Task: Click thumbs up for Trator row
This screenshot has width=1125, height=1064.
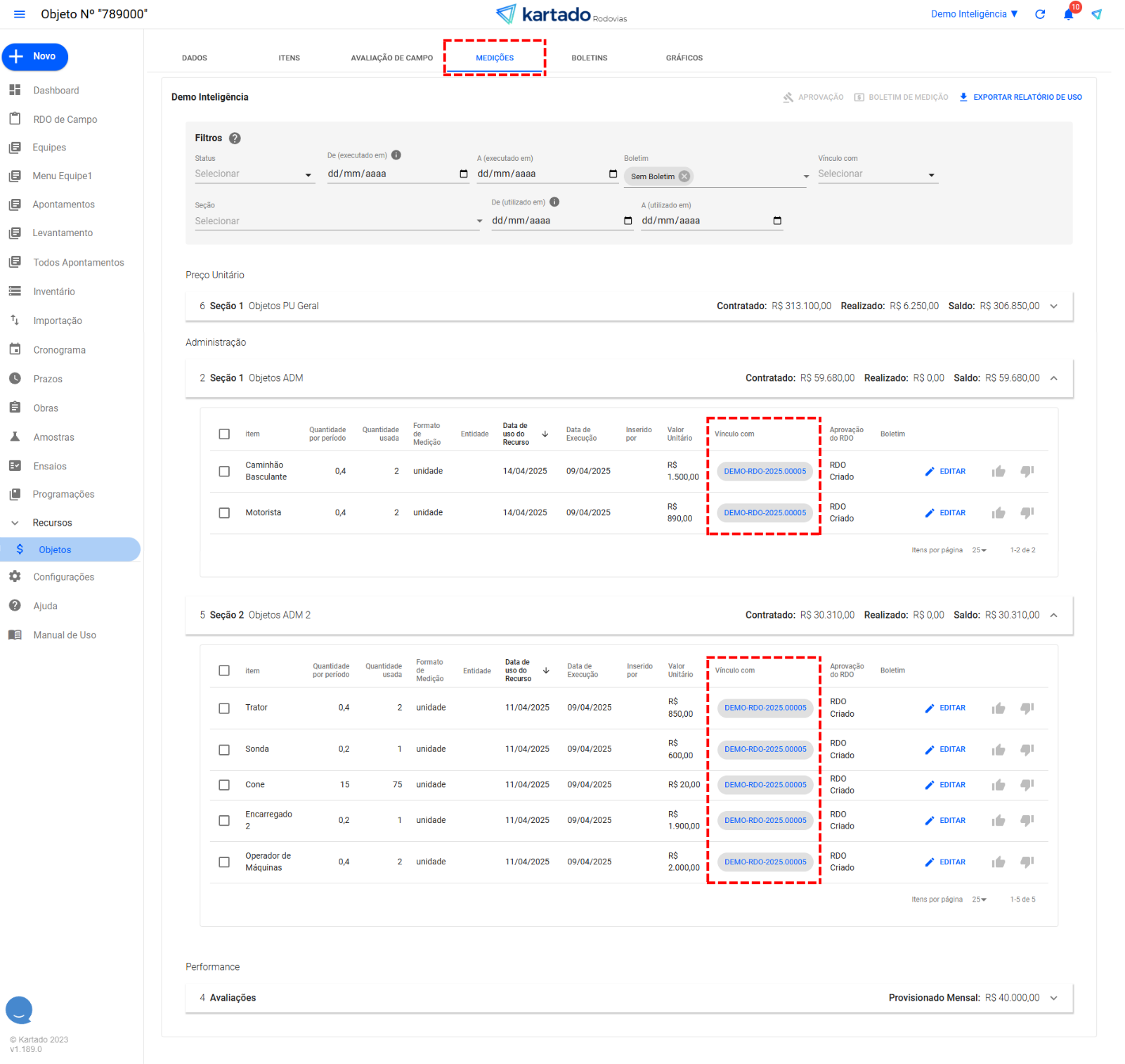Action: pos(999,708)
